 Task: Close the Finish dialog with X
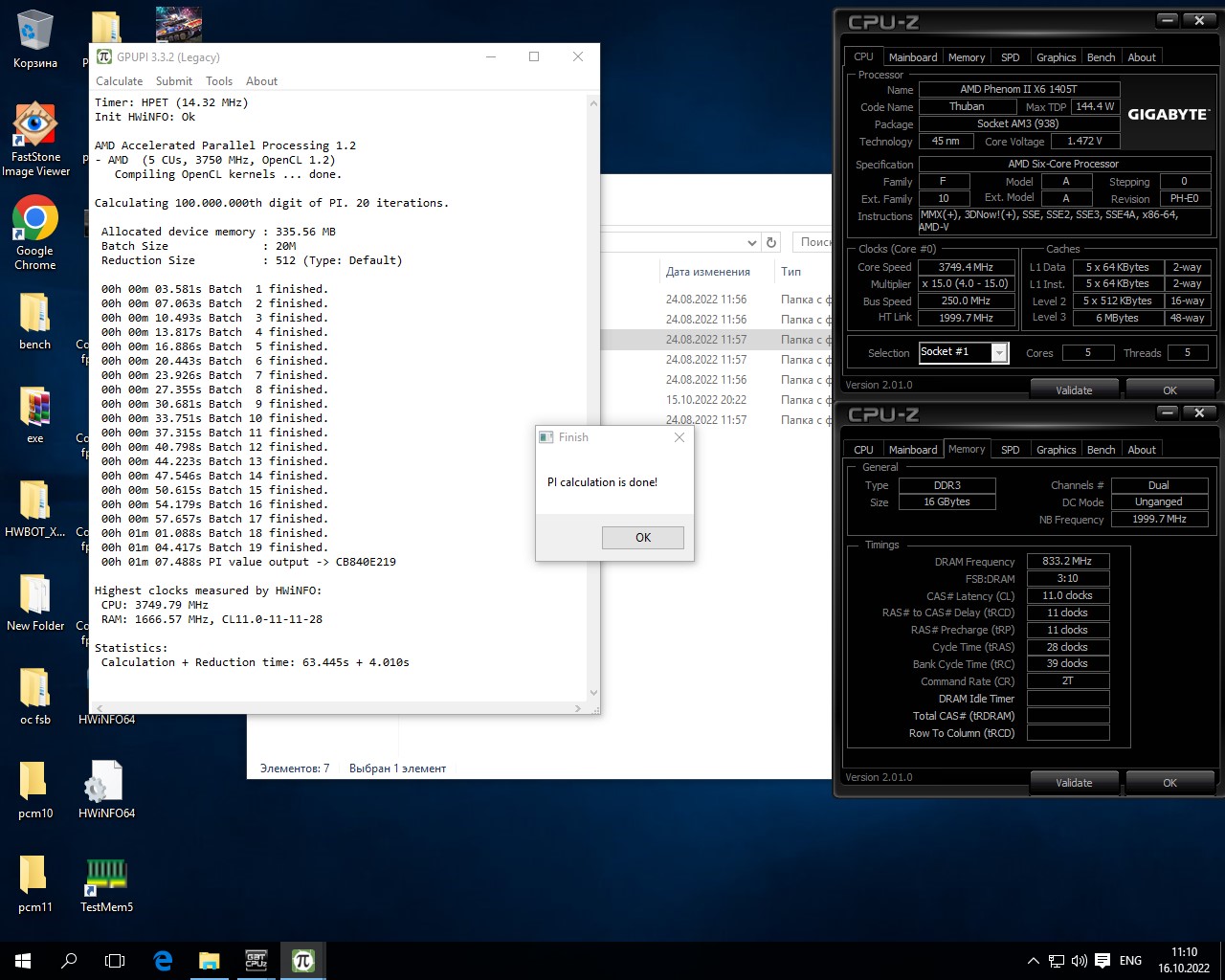679,437
